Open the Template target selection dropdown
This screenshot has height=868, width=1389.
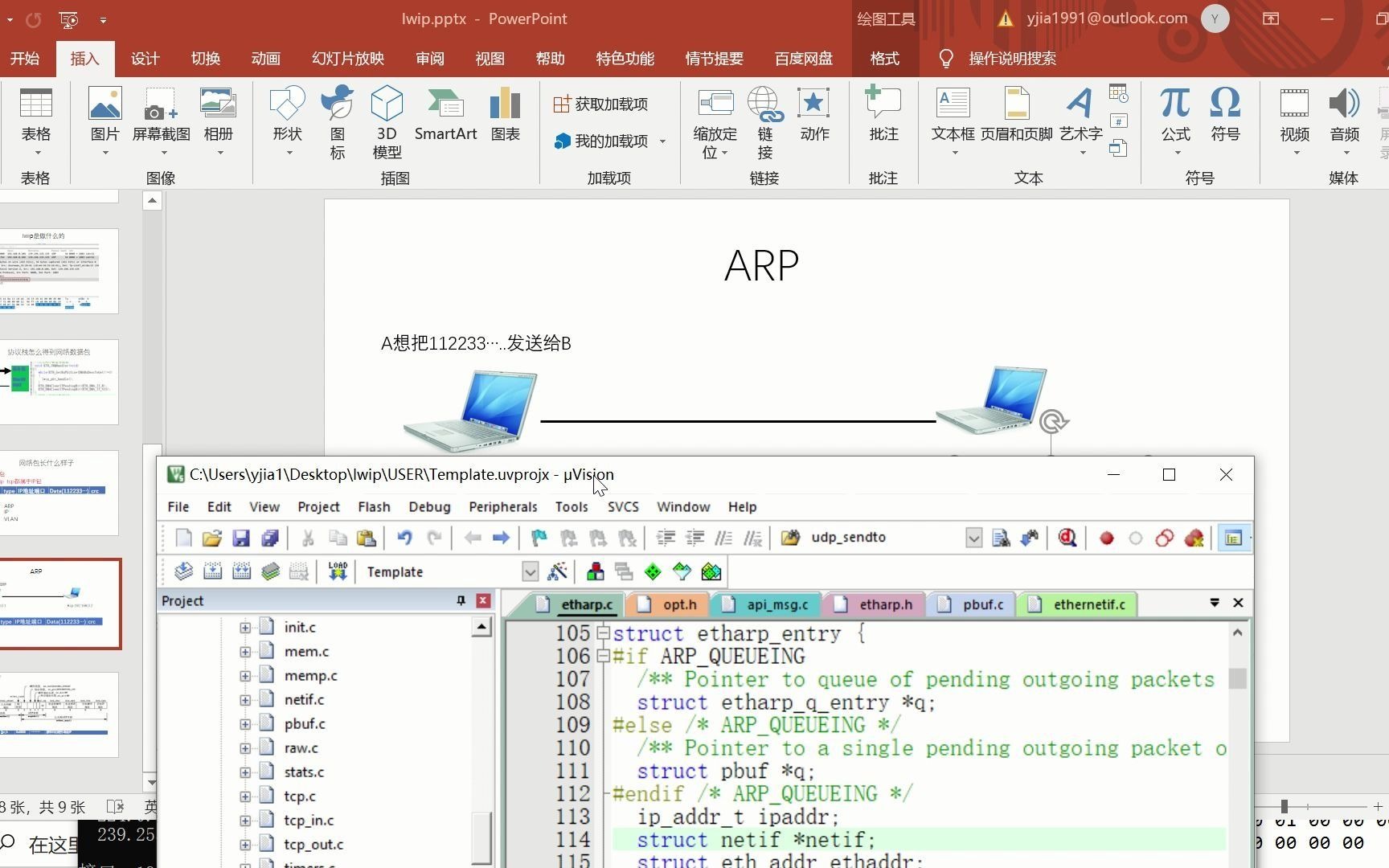click(530, 571)
